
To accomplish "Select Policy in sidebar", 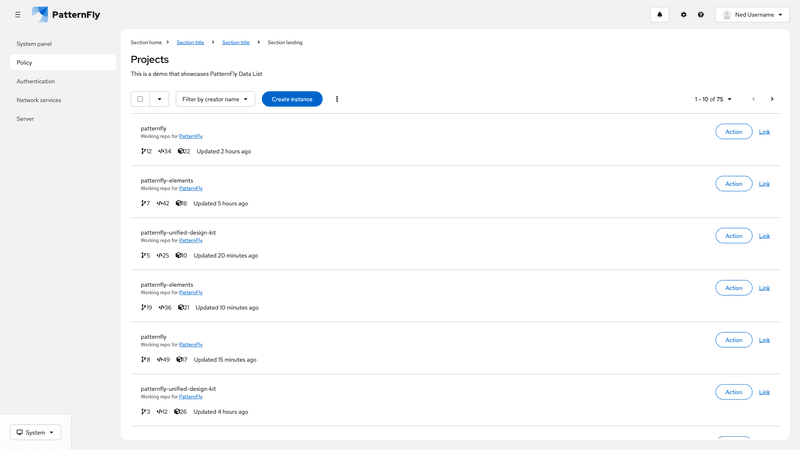I will [x=63, y=62].
